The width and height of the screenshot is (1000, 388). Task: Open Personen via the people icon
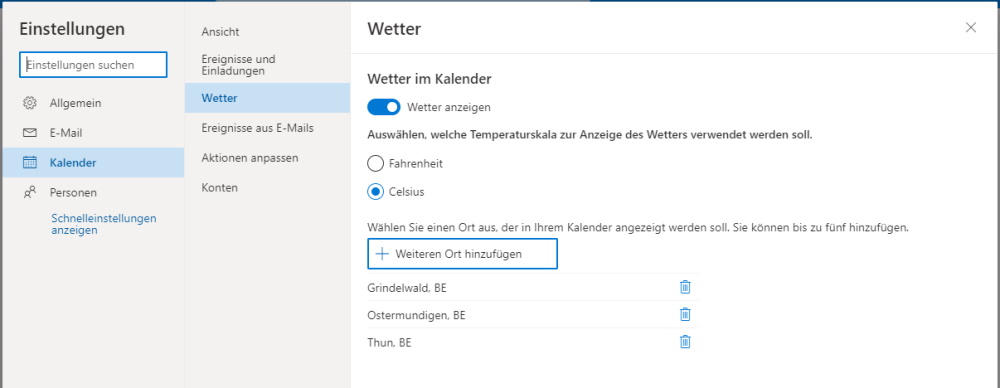point(29,192)
